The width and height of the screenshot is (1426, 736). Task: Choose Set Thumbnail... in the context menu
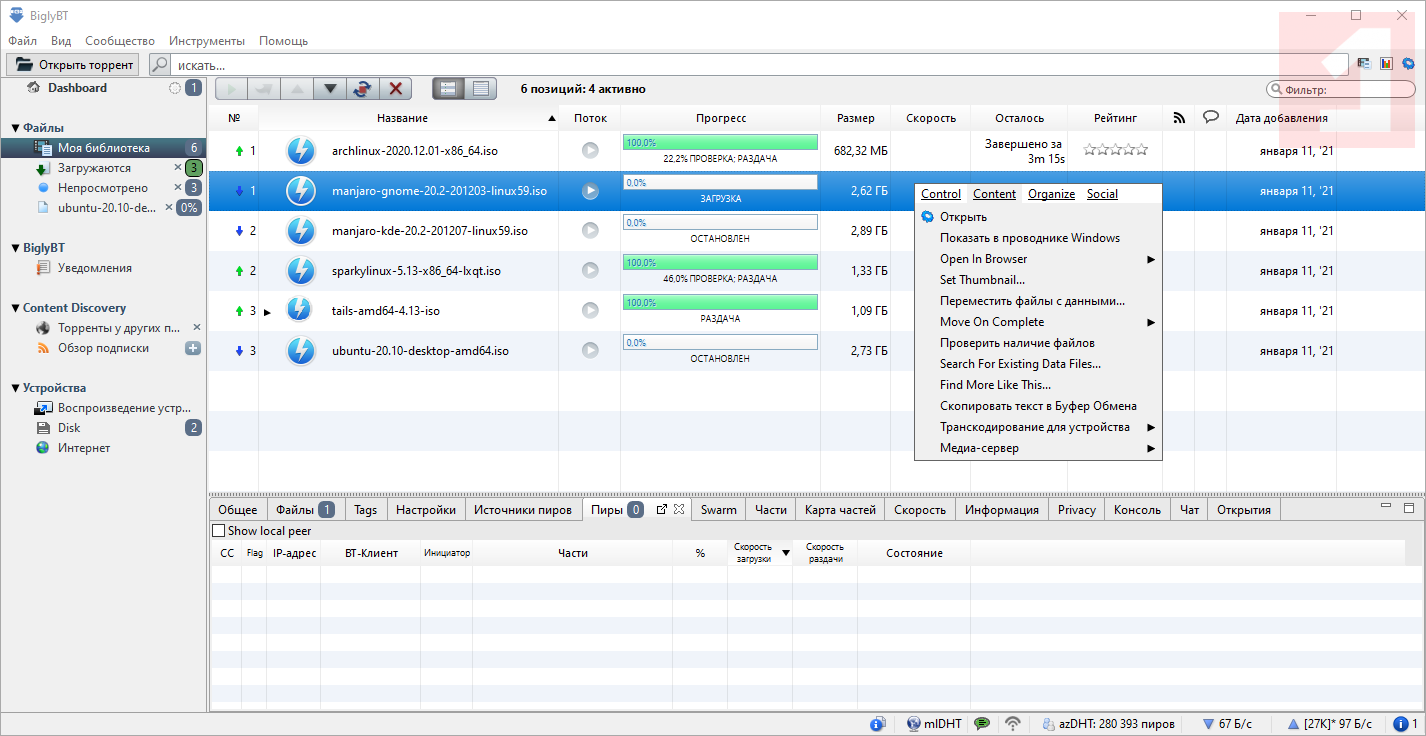1038,280
